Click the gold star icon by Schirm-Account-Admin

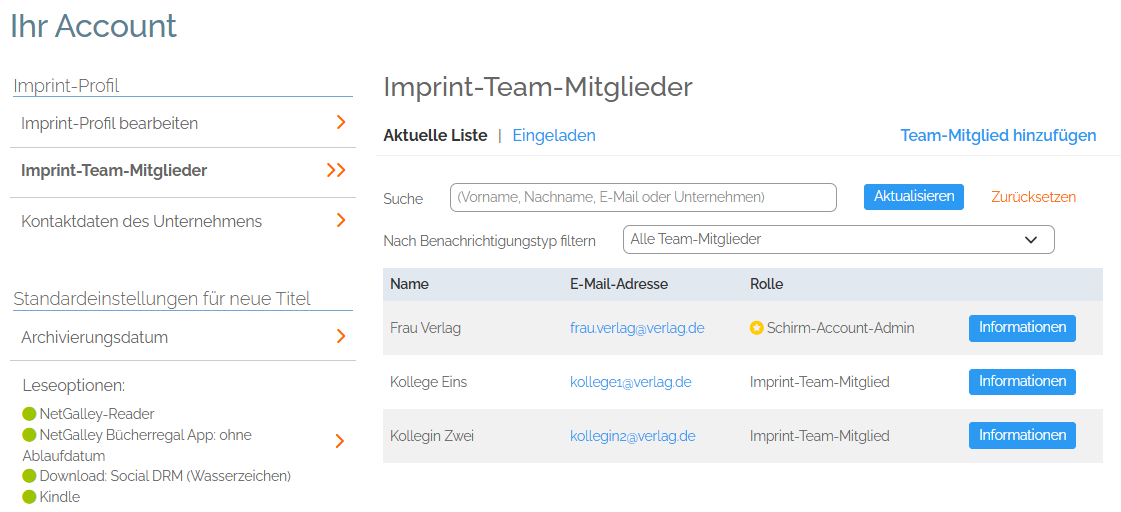tap(756, 328)
